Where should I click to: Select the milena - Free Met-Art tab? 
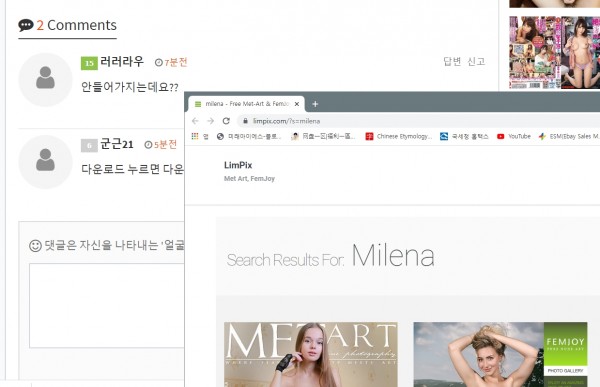pyautogui.click(x=246, y=104)
